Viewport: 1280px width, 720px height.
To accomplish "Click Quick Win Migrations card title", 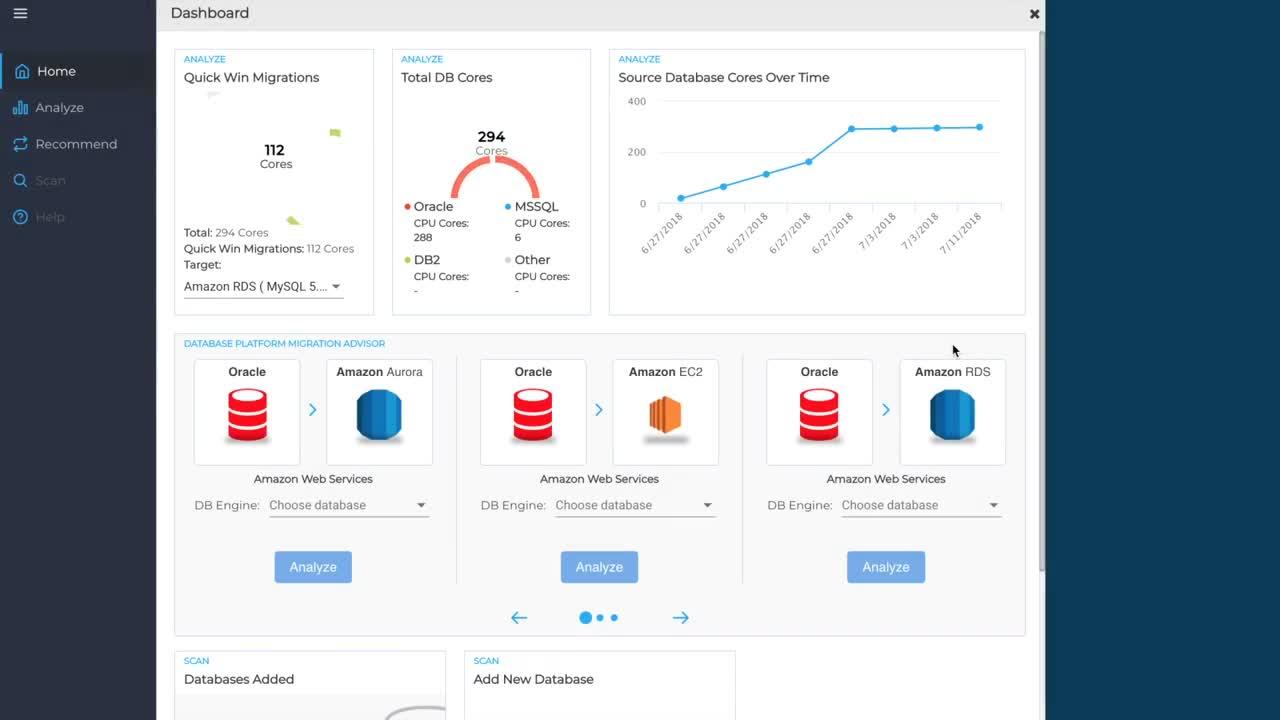I will [252, 77].
